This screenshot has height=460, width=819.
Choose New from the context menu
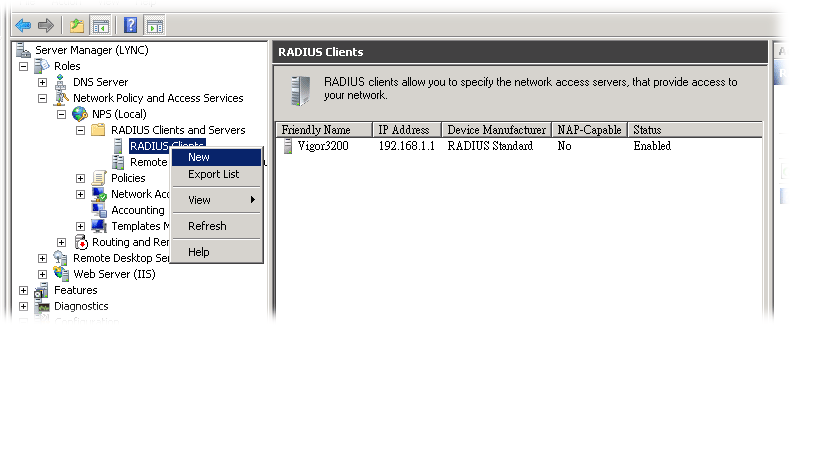199,157
